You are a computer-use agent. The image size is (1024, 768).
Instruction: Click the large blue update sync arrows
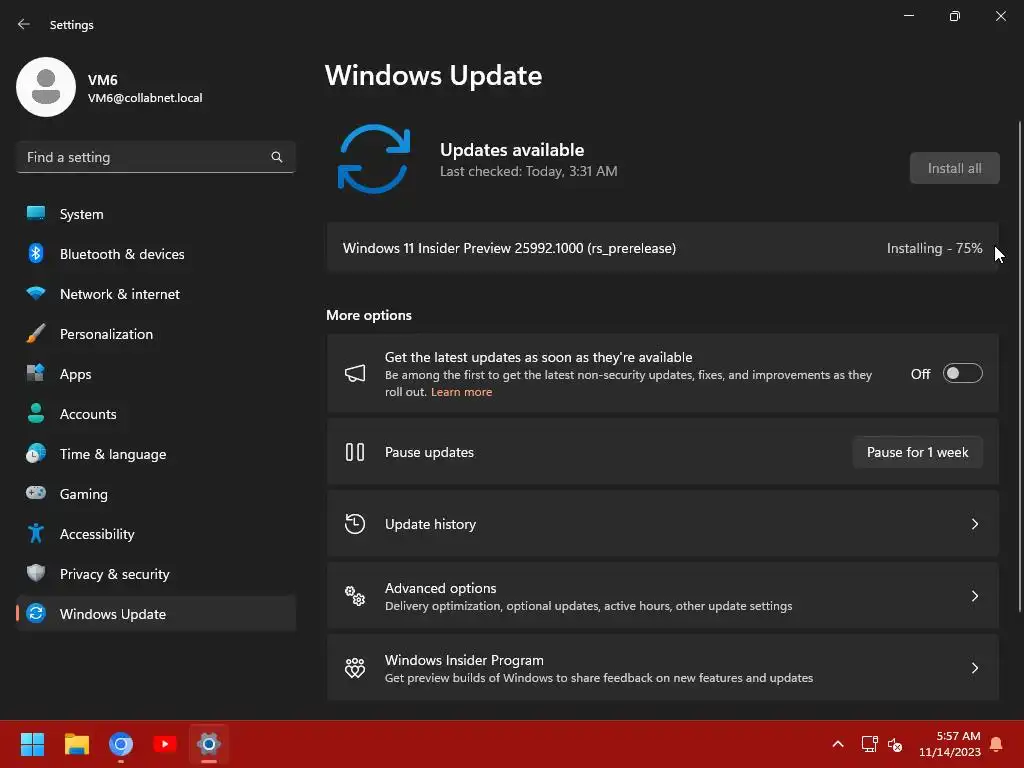pos(374,159)
